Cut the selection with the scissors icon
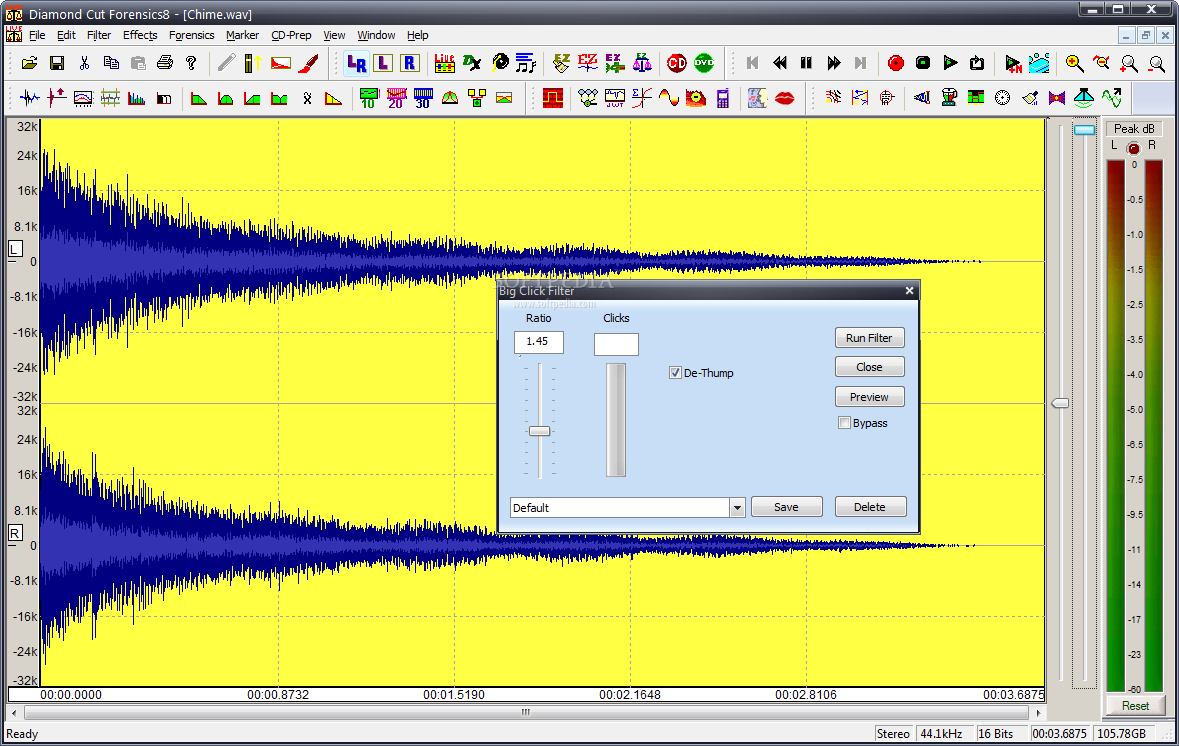1179x746 pixels. (83, 63)
